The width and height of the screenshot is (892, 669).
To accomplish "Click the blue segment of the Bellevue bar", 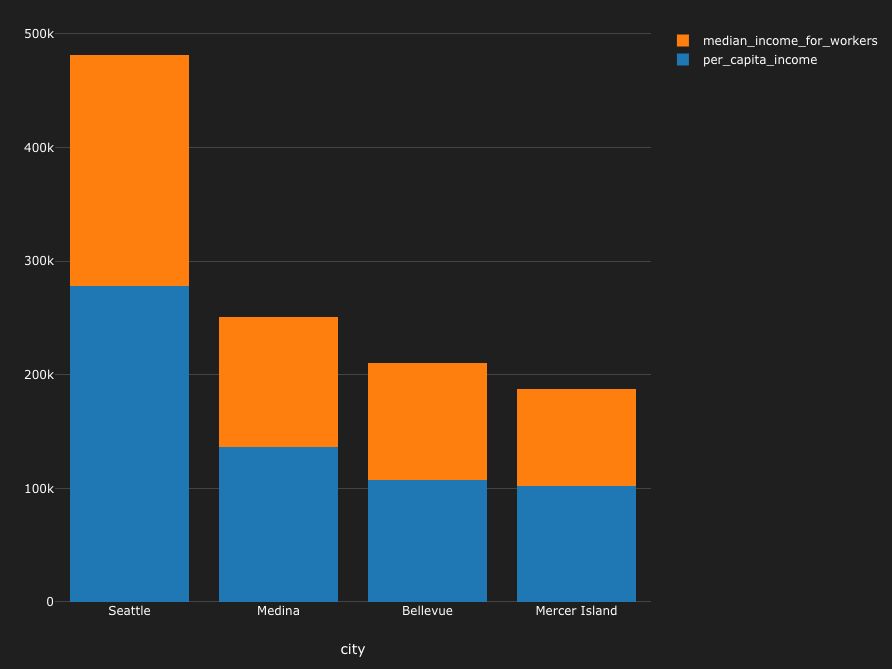I will 427,540.
